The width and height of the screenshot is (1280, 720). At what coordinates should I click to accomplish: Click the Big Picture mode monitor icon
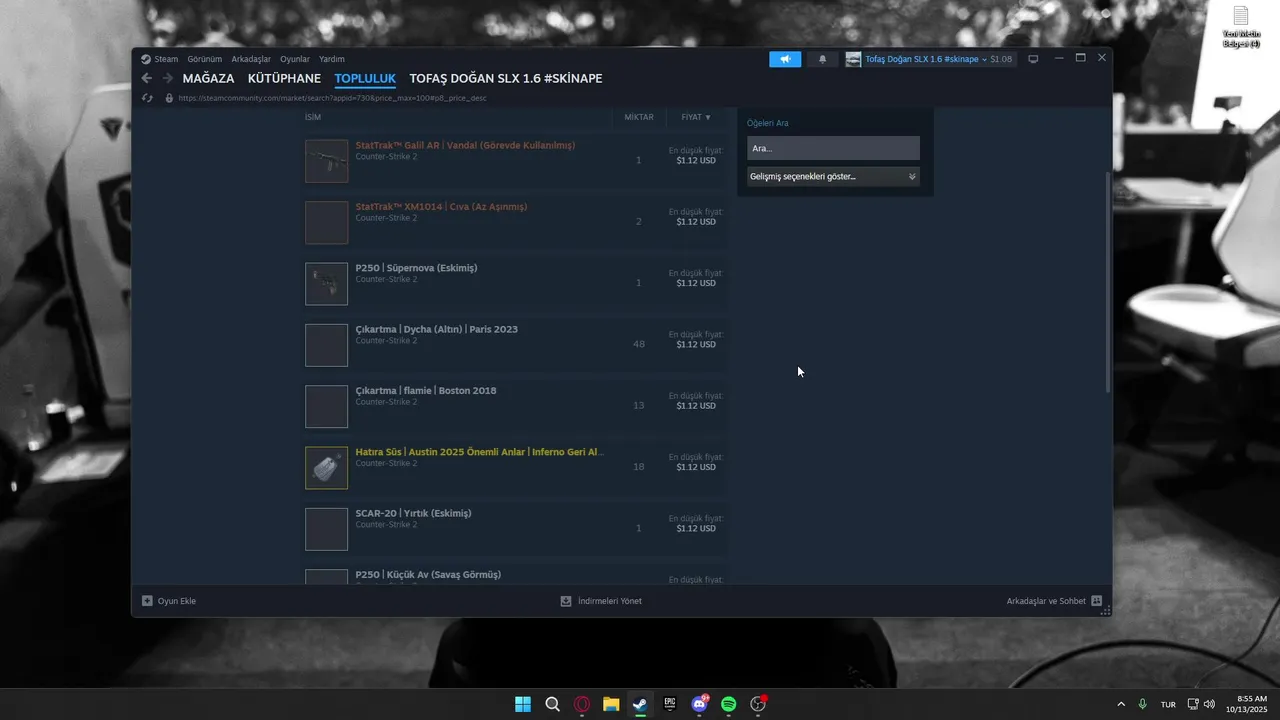(1034, 59)
